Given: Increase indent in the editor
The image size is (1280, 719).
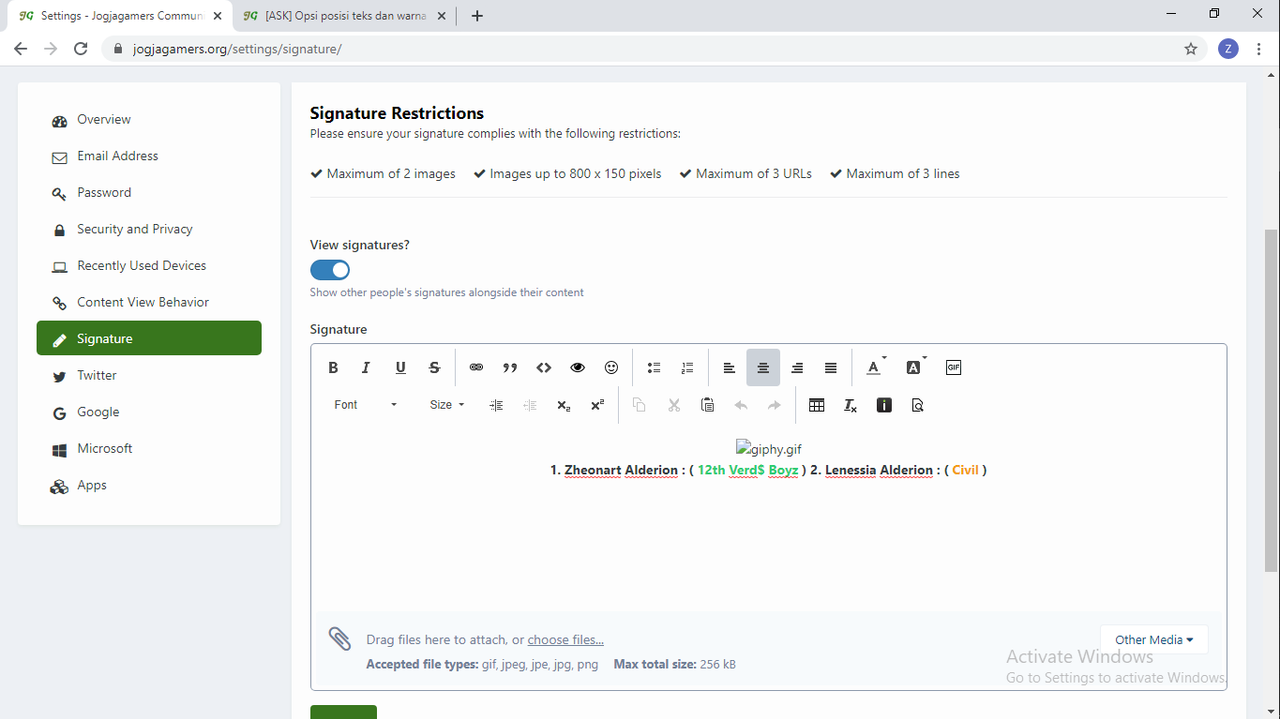Looking at the screenshot, I should tap(496, 405).
